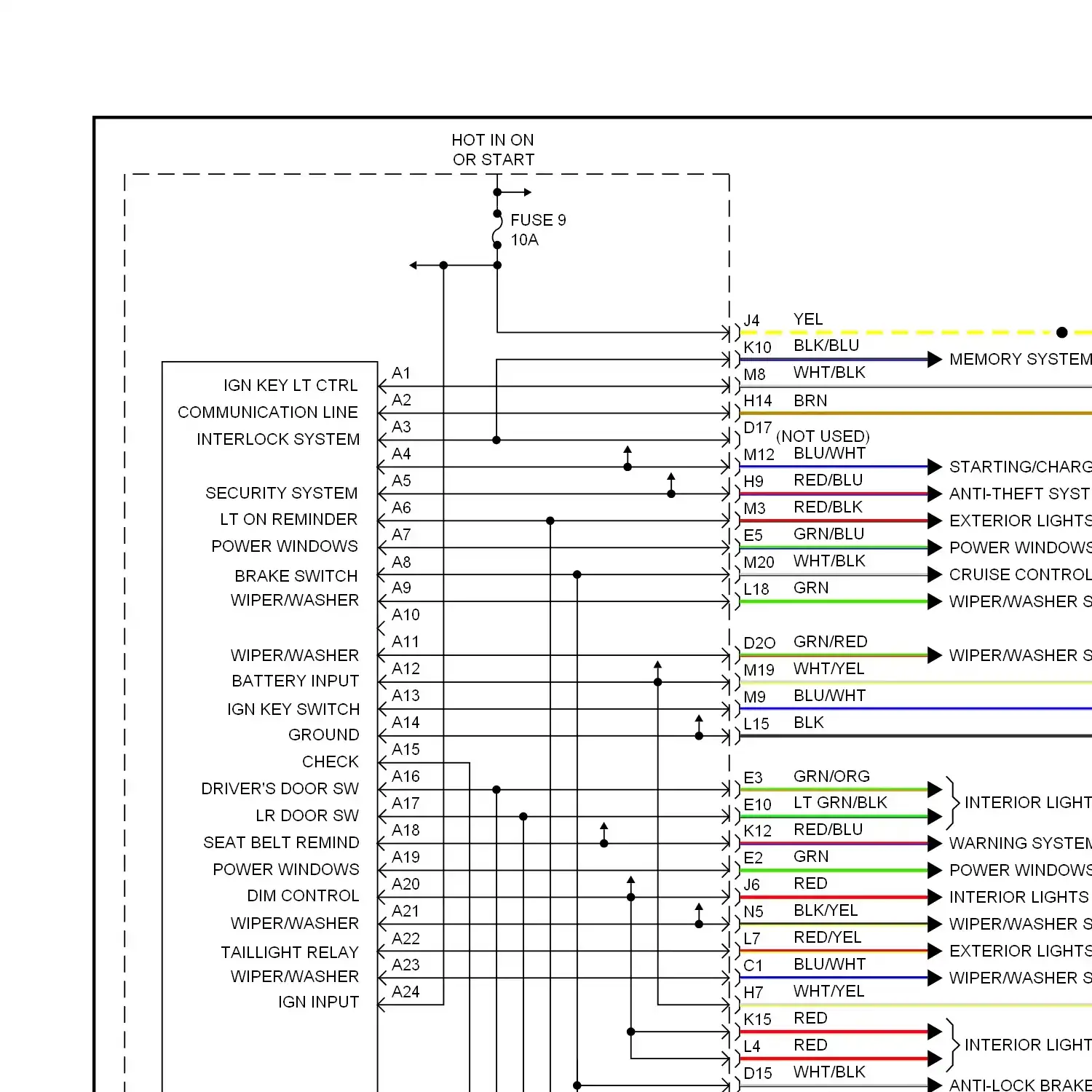1092x1092 pixels.
Task: Click the LT ON REMINDER label
Action: [289, 519]
